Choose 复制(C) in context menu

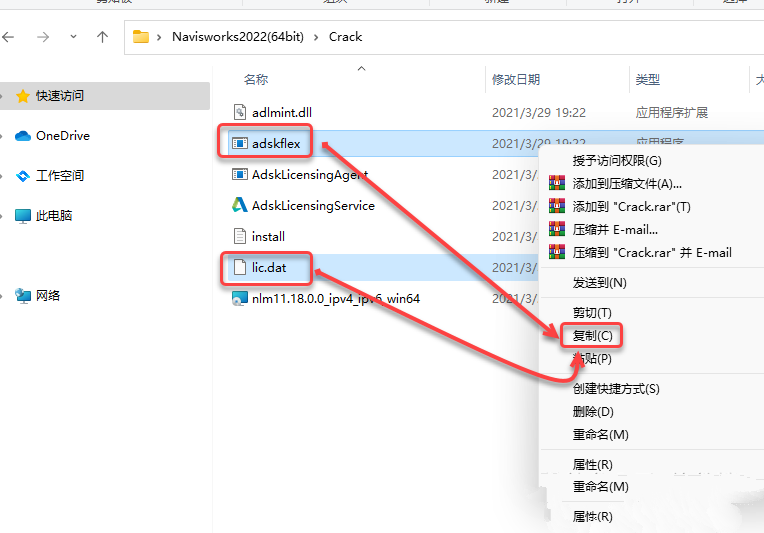pyautogui.click(x=592, y=336)
